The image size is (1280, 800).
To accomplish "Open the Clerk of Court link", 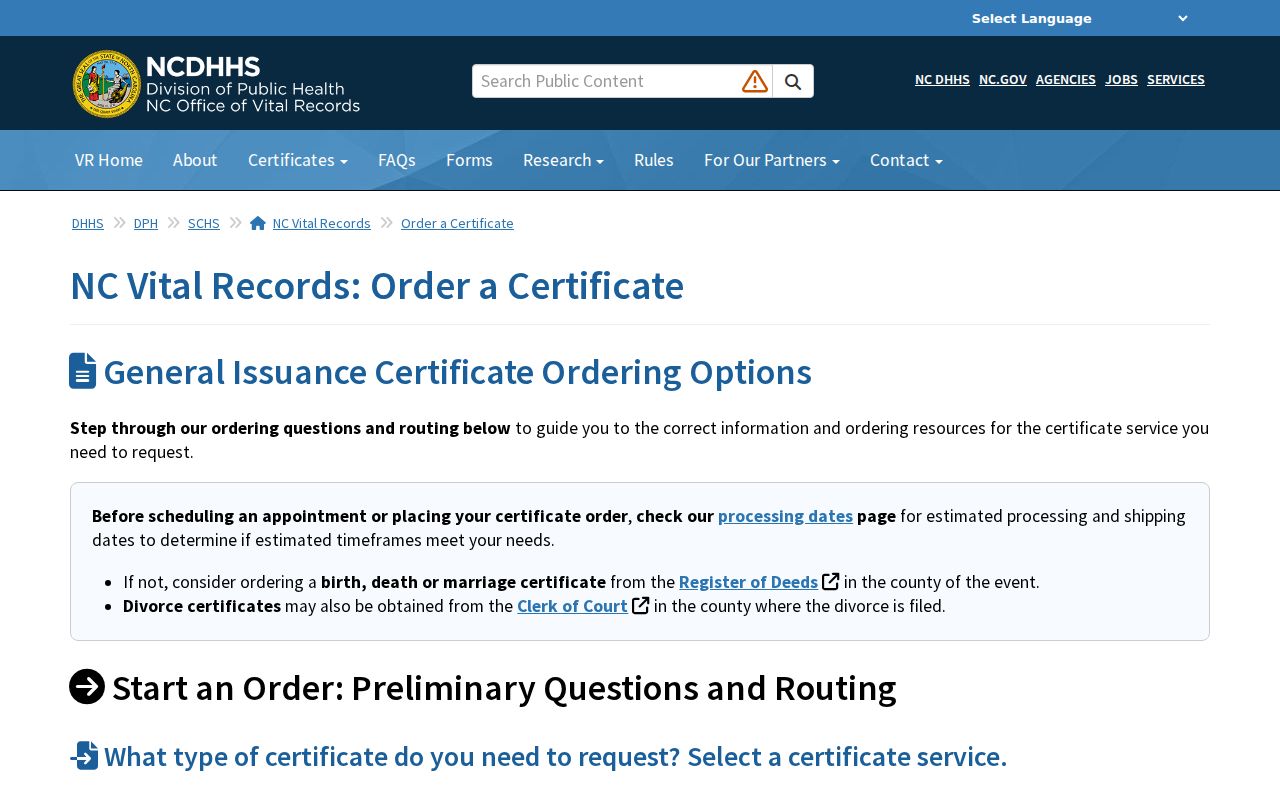I will point(572,606).
